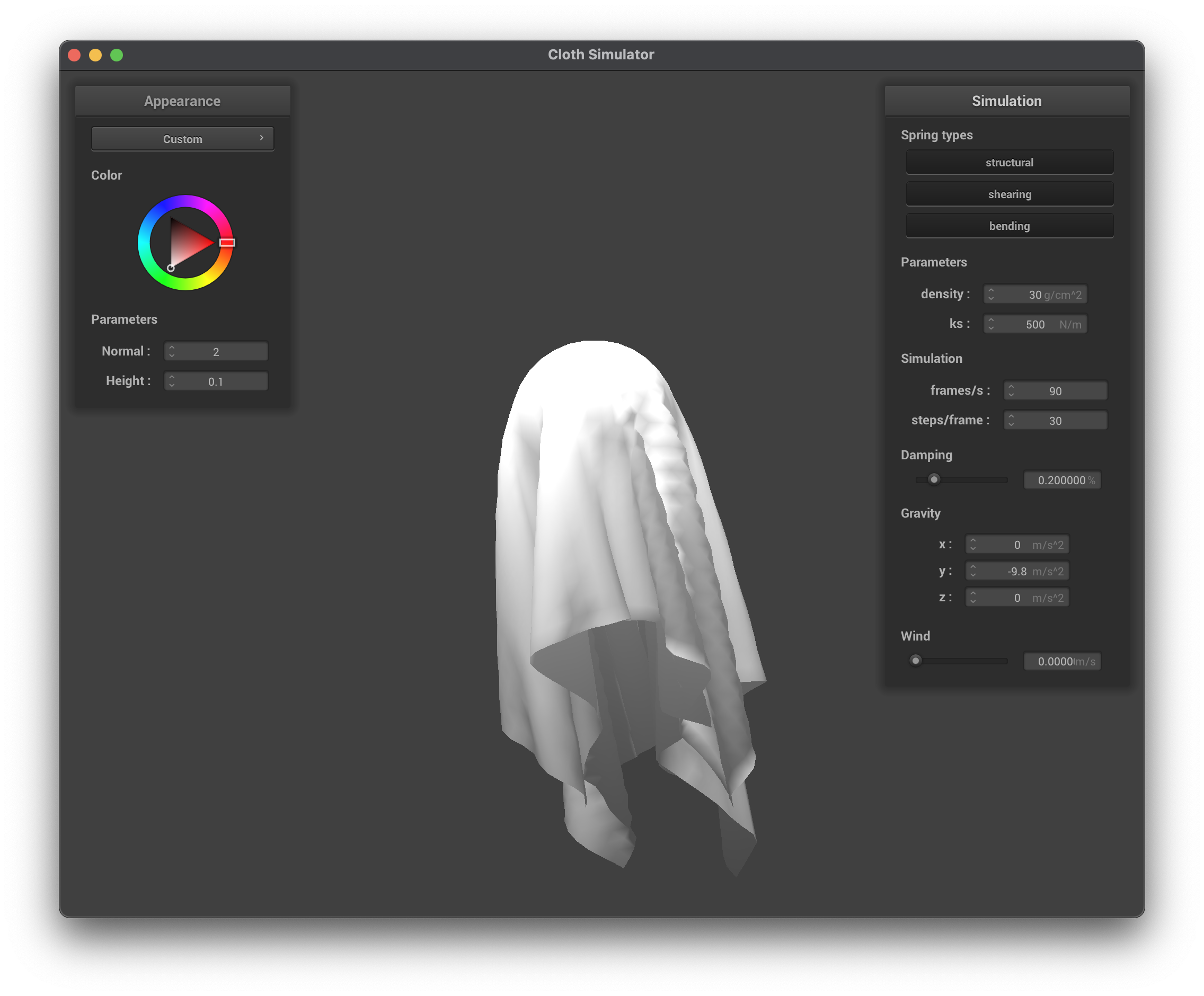Screen dimensions: 1204x996
Task: Click the Color section label
Action: [107, 175]
